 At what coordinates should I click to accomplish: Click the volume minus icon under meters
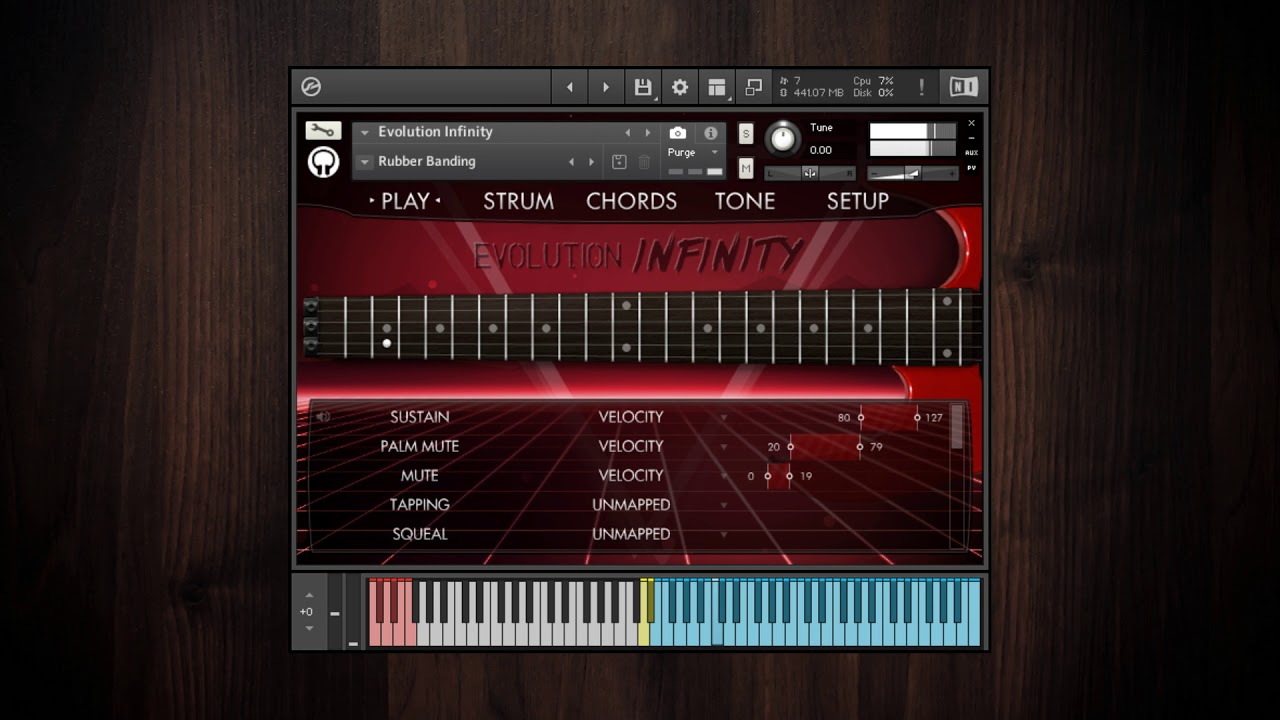874,173
